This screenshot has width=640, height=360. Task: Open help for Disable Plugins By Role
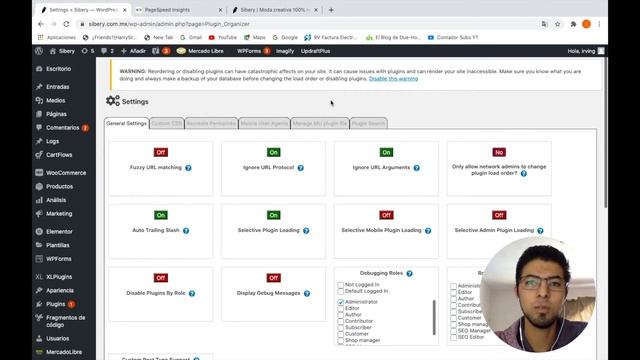(192, 293)
